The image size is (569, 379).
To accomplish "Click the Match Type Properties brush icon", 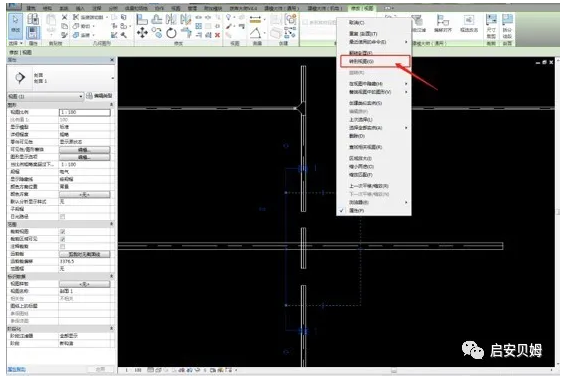I will 64,35.
